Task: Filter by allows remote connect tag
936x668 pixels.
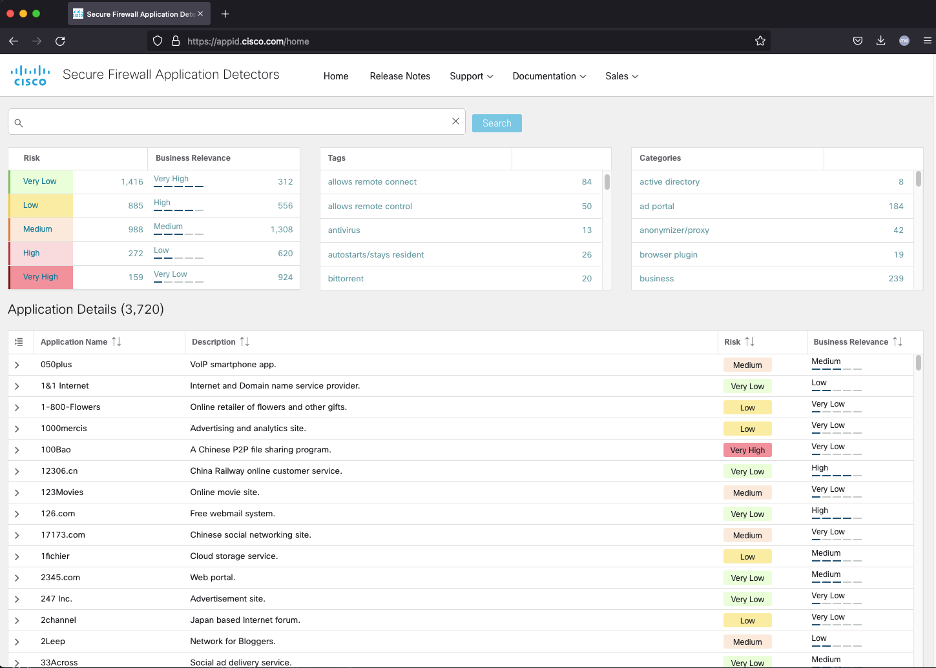Action: click(x=372, y=182)
